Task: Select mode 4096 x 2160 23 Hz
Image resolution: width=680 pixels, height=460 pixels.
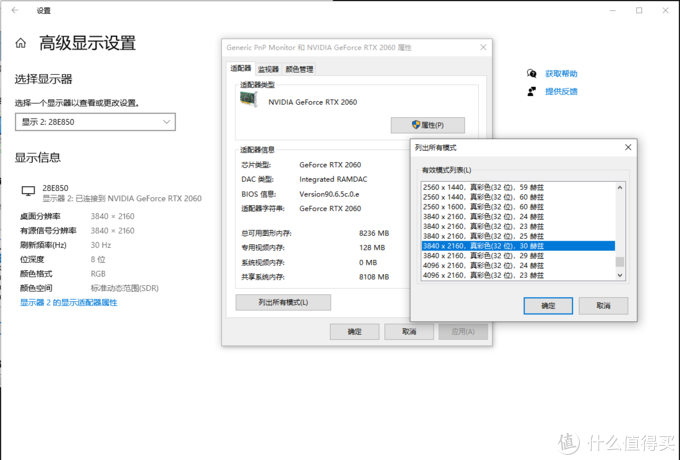Action: 518,275
